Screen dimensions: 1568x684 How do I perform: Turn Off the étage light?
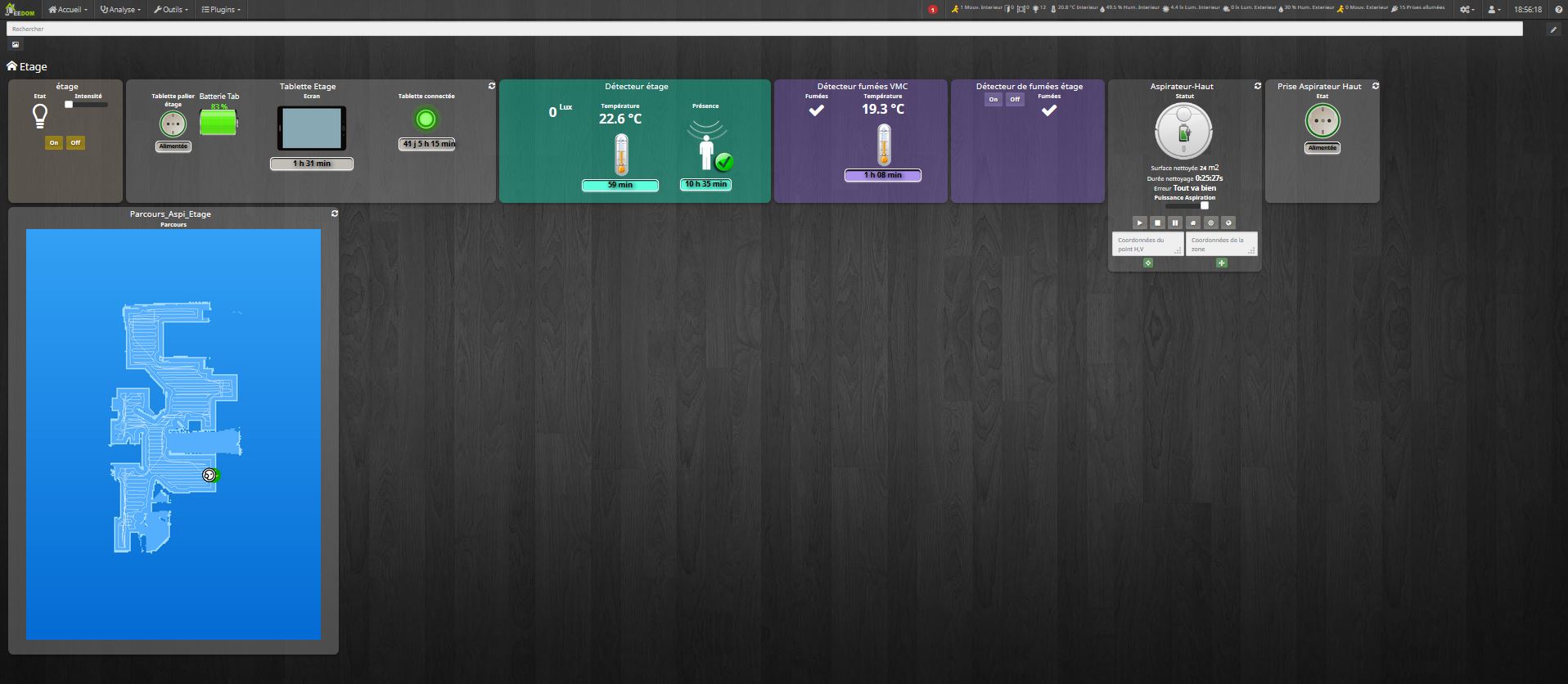coord(75,142)
